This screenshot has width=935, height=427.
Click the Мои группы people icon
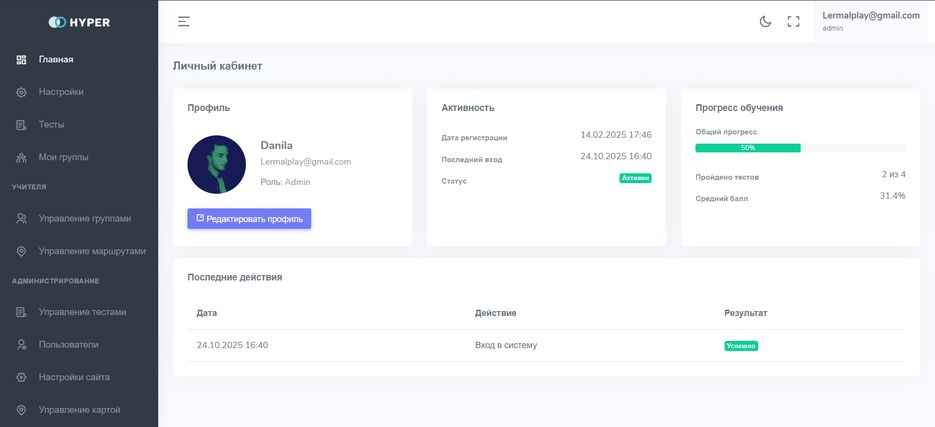(21, 157)
